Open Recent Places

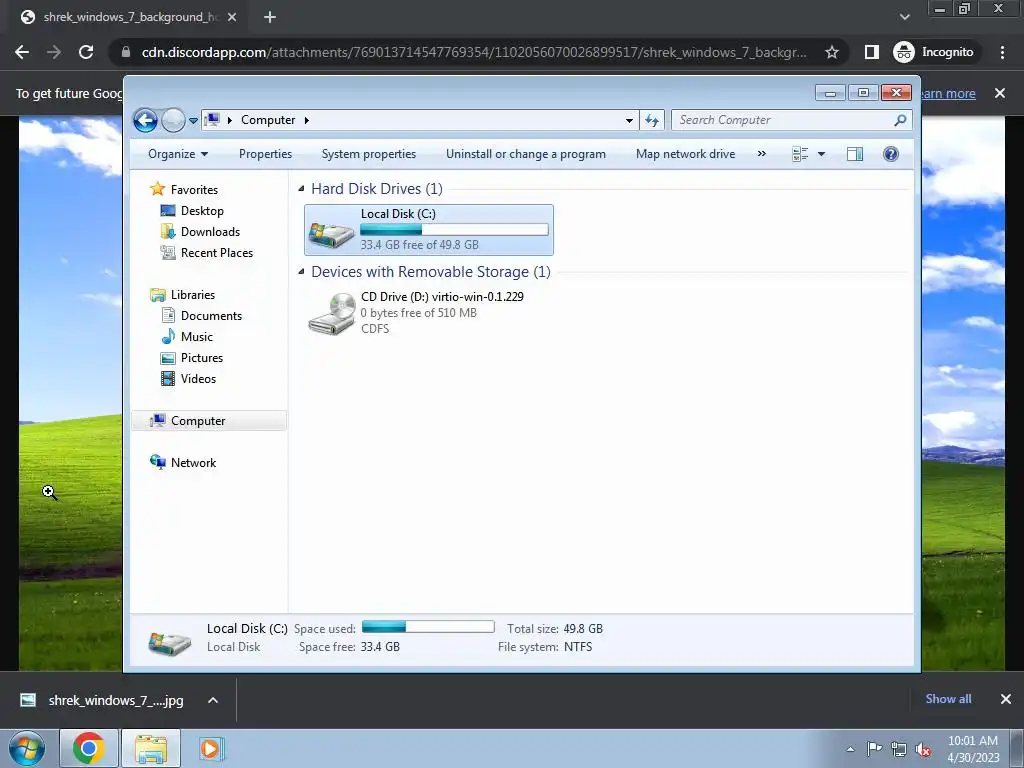[x=216, y=253]
